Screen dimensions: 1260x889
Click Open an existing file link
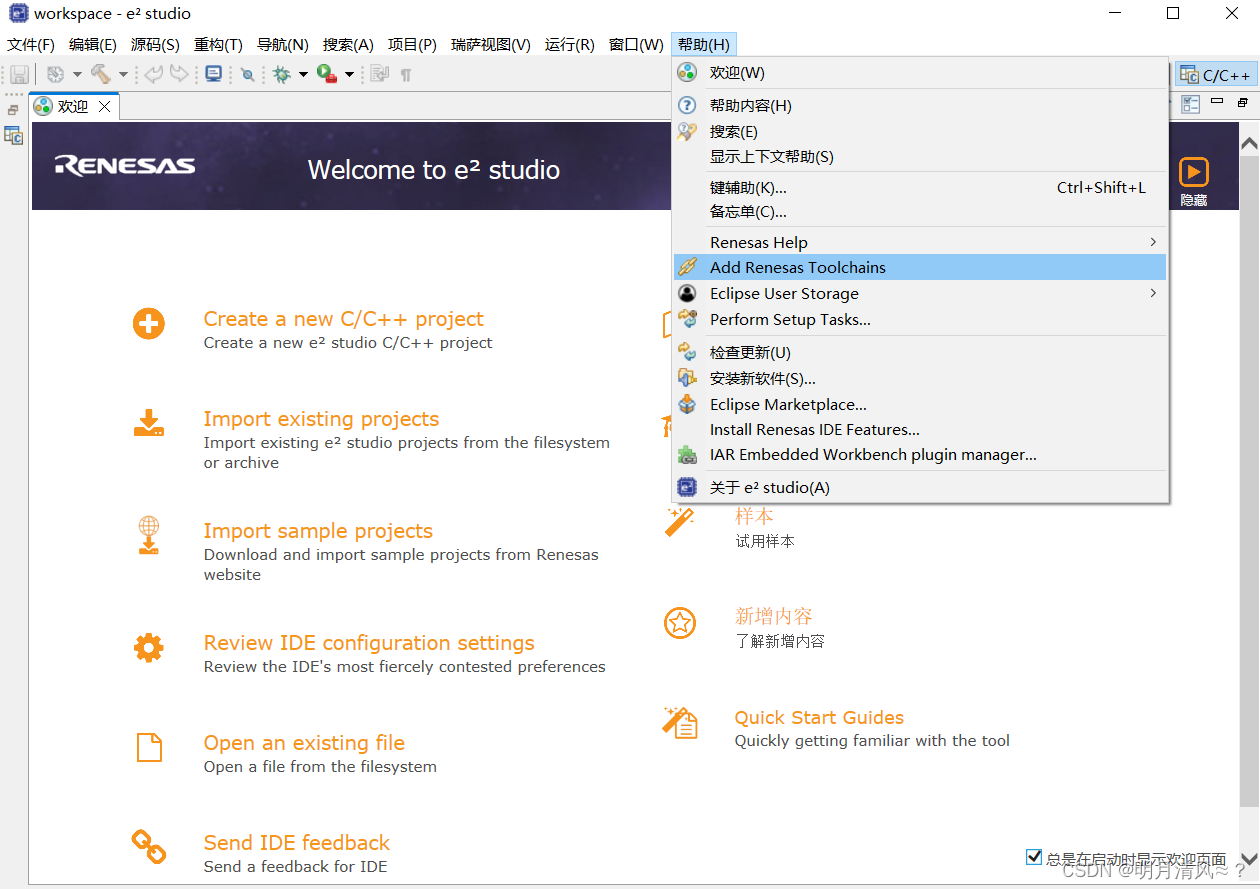(x=304, y=743)
